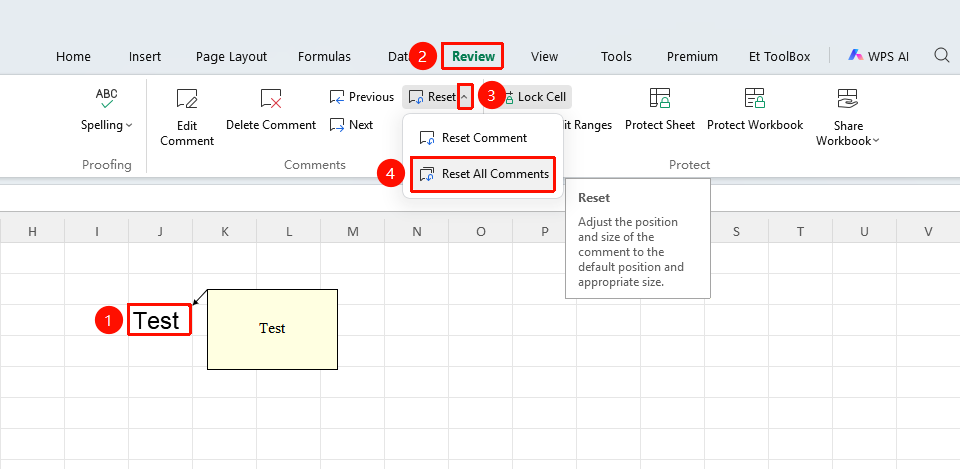Click the Share Workbook icon
This screenshot has height=469, width=960.
(x=848, y=98)
